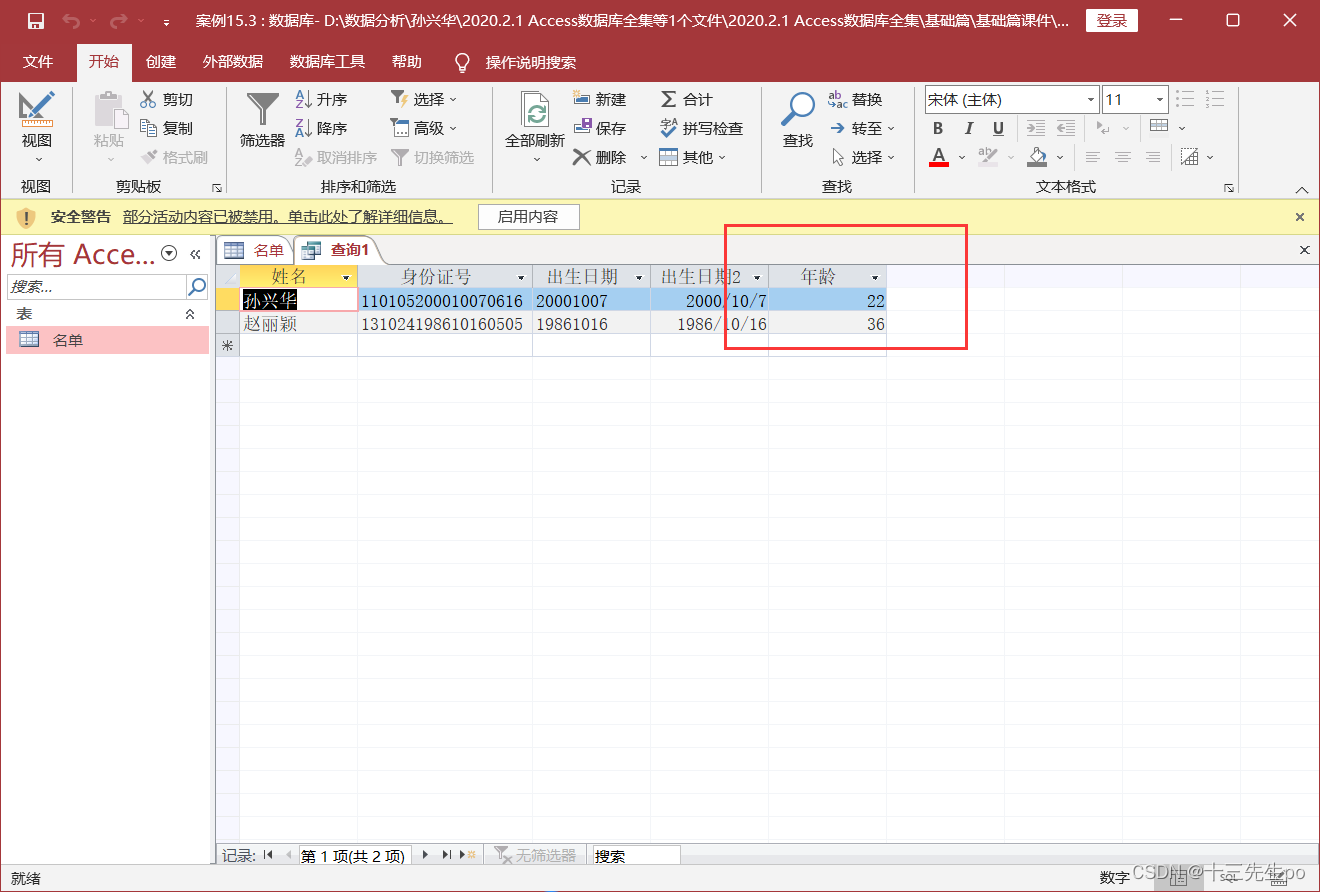Screen dimensions: 1320x892
Task: Click the 筛选器 funnel icon
Action: tap(263, 109)
